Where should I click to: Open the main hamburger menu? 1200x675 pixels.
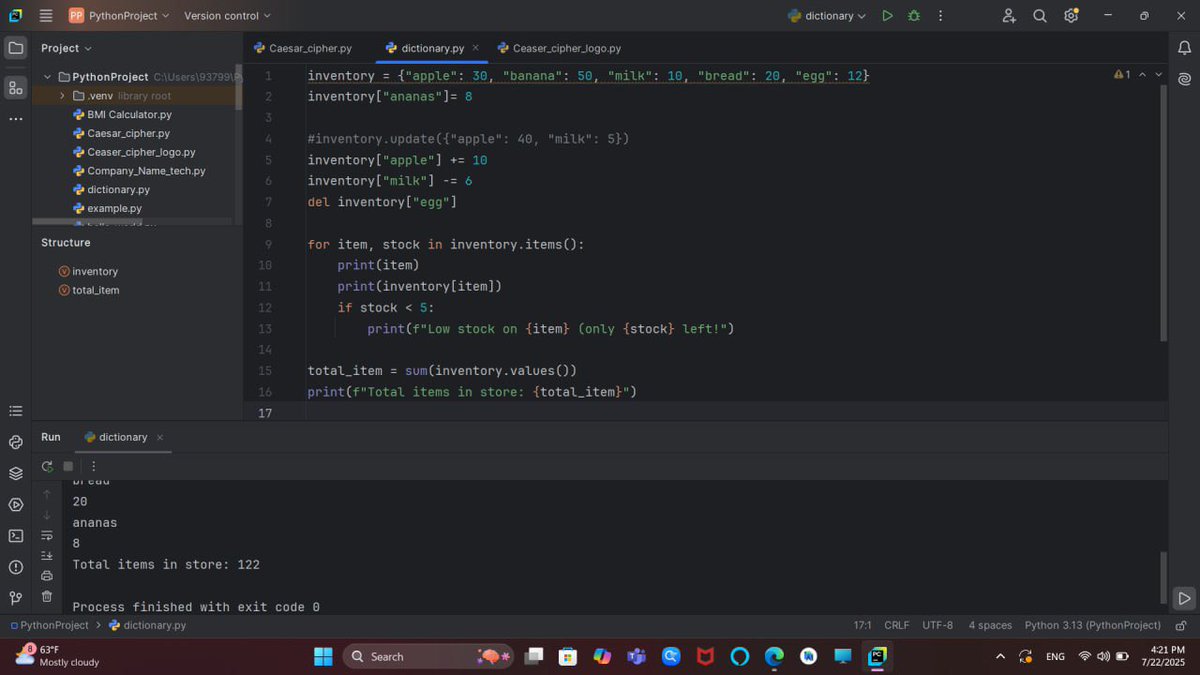[46, 16]
